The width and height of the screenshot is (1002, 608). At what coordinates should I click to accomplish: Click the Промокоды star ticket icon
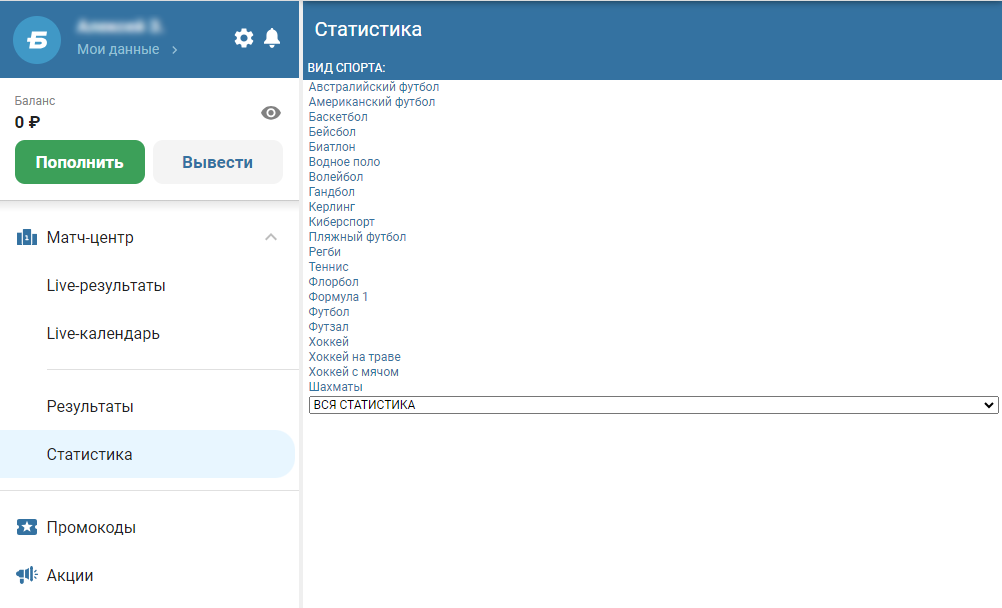(26, 527)
